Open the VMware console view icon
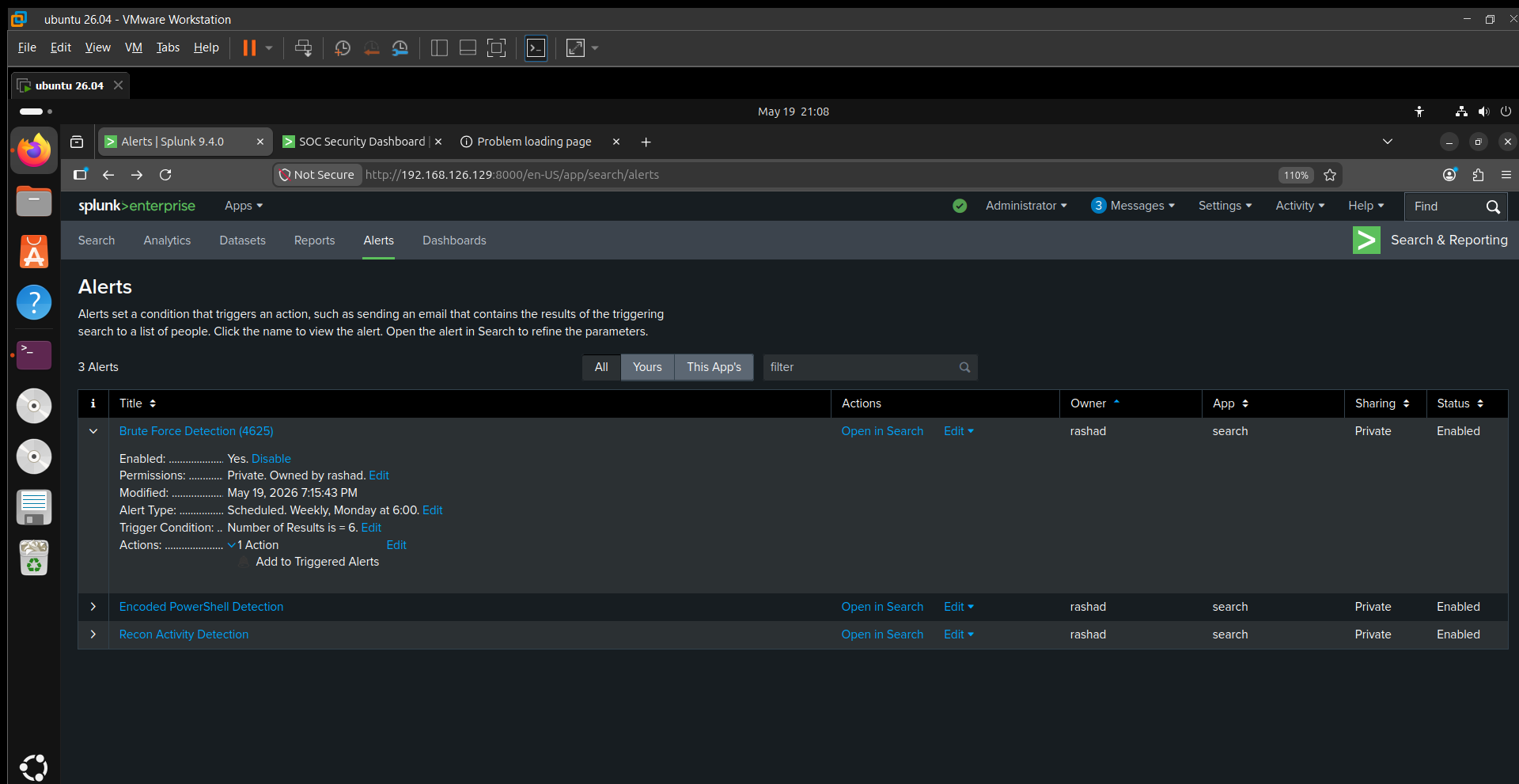Viewport: 1519px width, 784px height. pos(536,48)
